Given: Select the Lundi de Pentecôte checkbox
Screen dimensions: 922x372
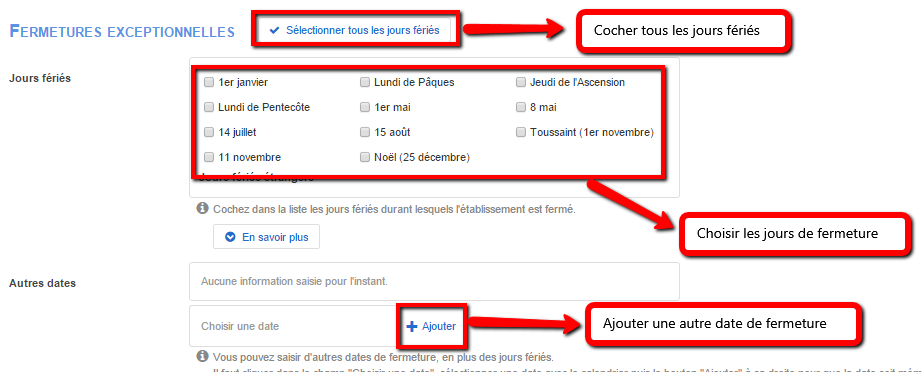Looking at the screenshot, I should click(208, 107).
